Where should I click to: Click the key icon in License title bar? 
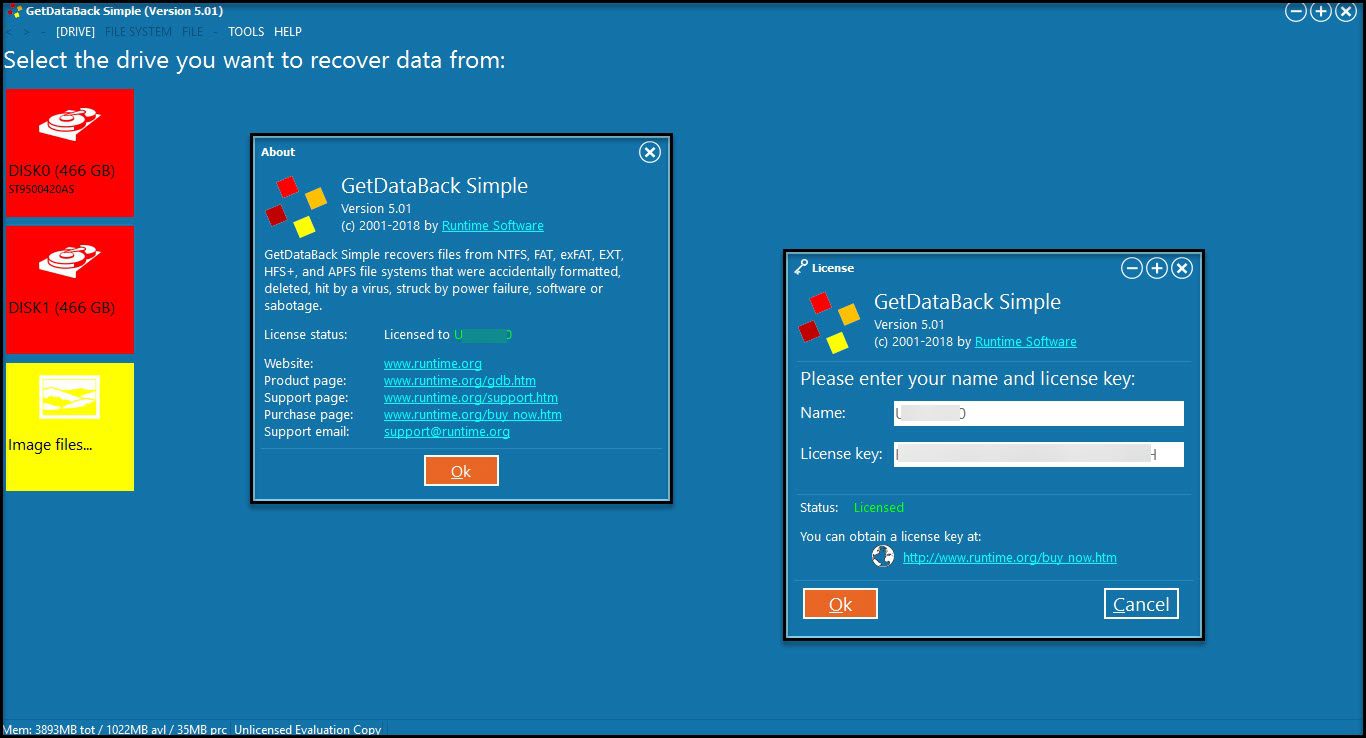coord(801,267)
